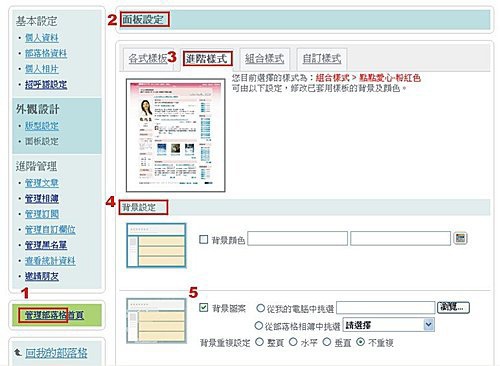Click the file path field before 瀏覽 button
The height and width of the screenshot is (366, 500).
coord(386,308)
